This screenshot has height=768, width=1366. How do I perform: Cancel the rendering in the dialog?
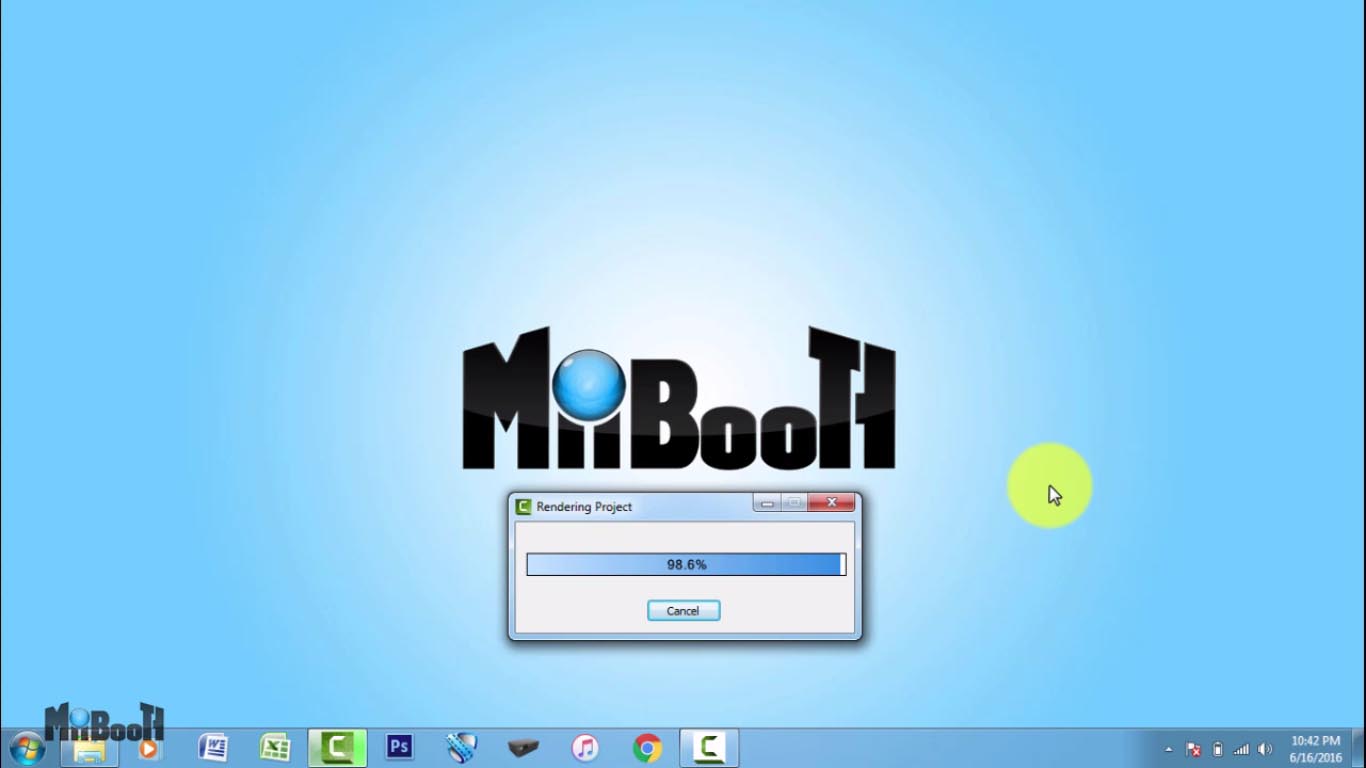tap(683, 610)
